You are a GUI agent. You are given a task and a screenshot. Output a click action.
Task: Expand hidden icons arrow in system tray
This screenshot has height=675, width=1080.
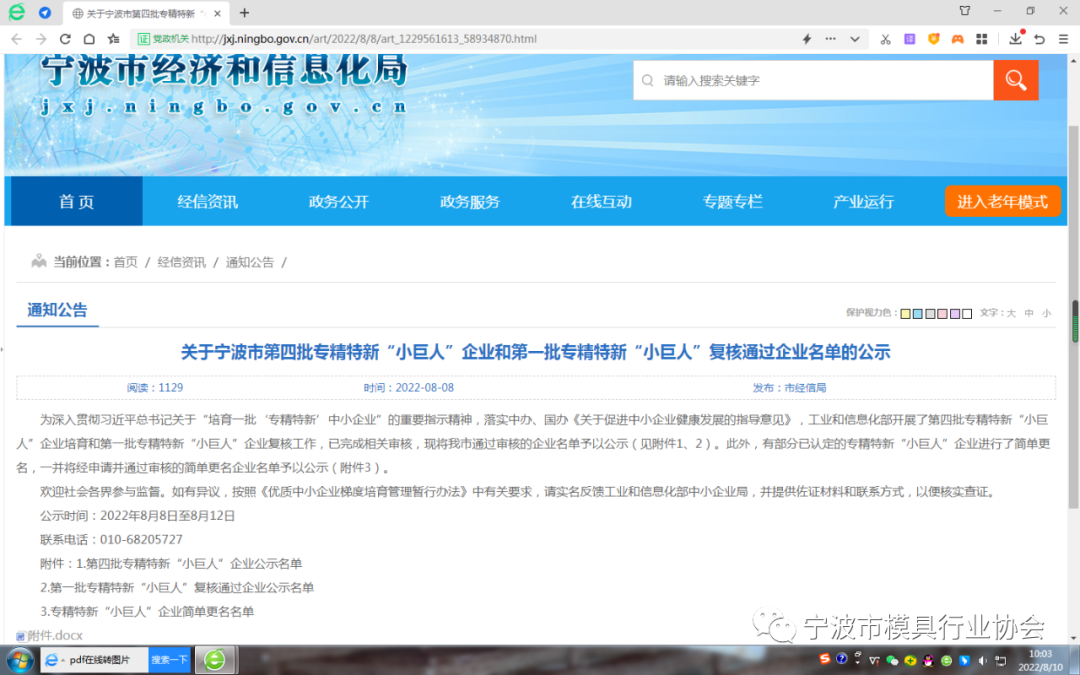pos(857,660)
